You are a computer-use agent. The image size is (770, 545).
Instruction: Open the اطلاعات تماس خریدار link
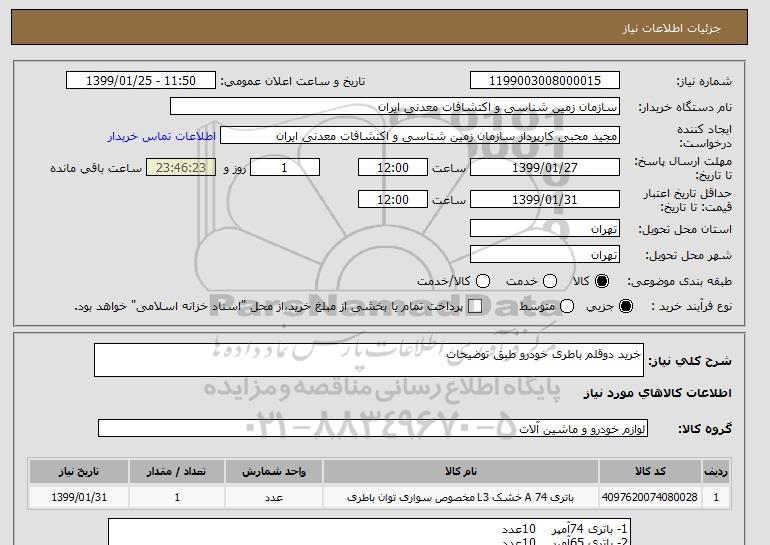(x=162, y=136)
